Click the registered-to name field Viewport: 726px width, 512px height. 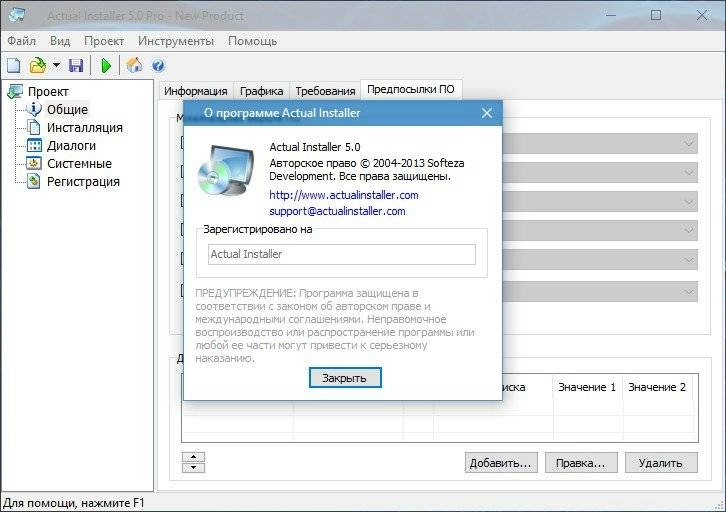(x=342, y=254)
